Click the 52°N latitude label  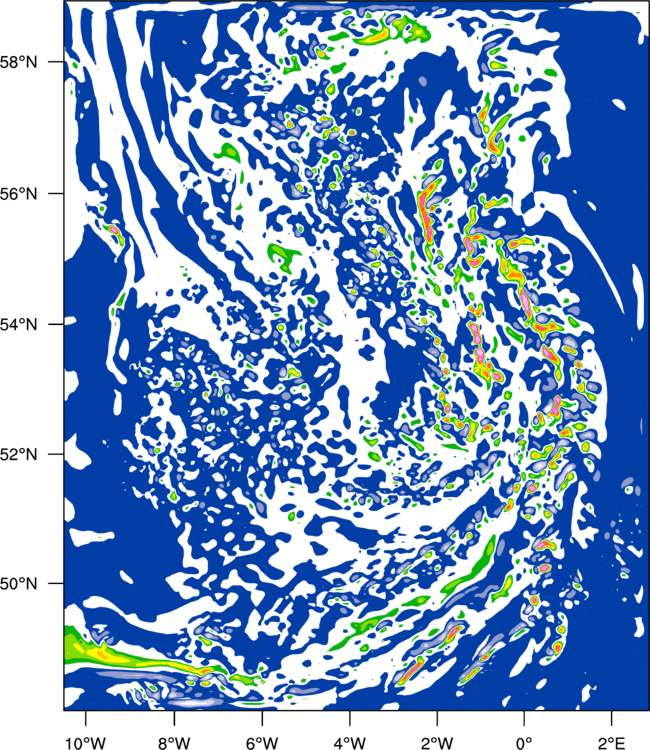18,454
